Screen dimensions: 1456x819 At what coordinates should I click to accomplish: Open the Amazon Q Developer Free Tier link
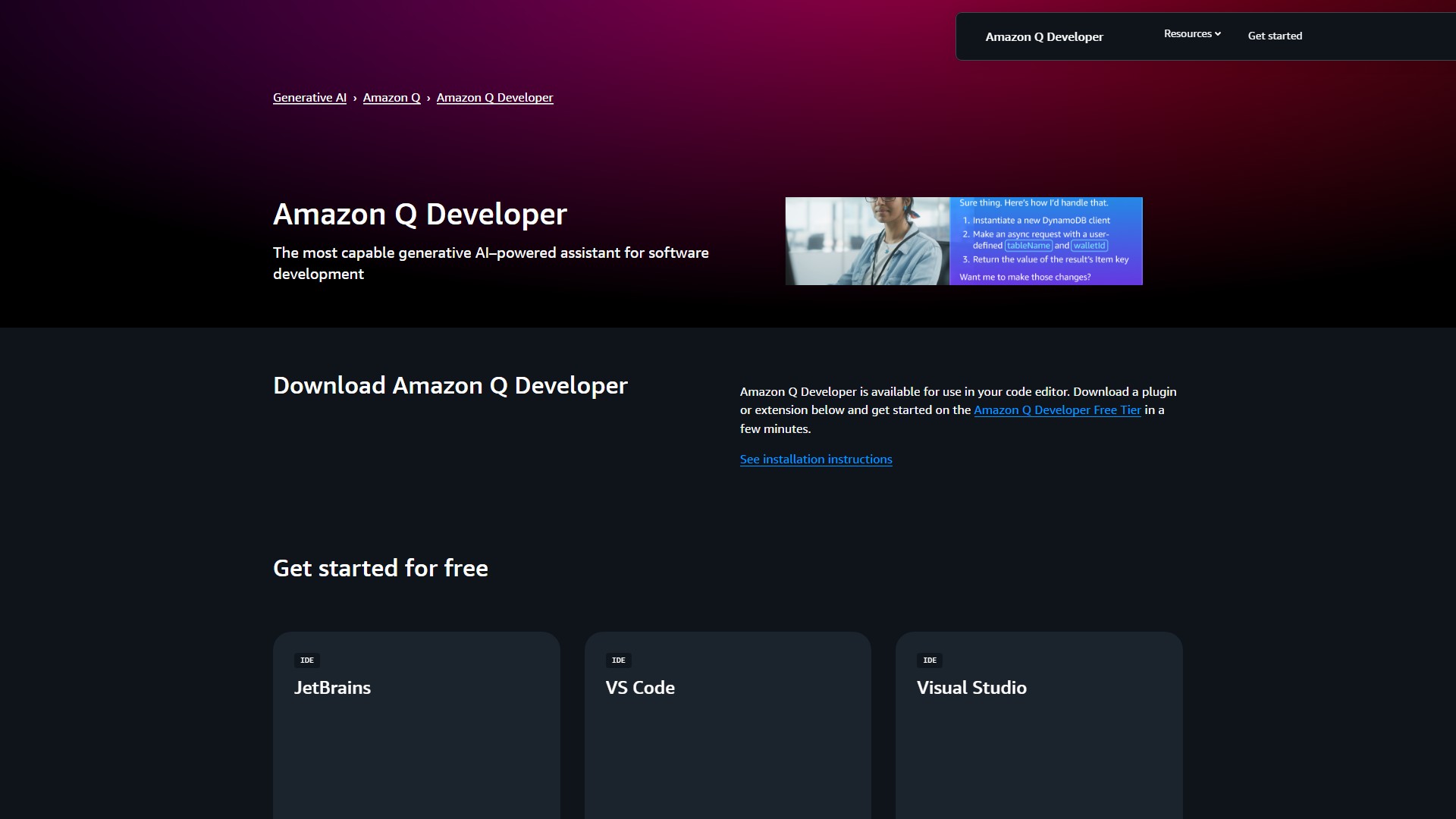[1057, 409]
